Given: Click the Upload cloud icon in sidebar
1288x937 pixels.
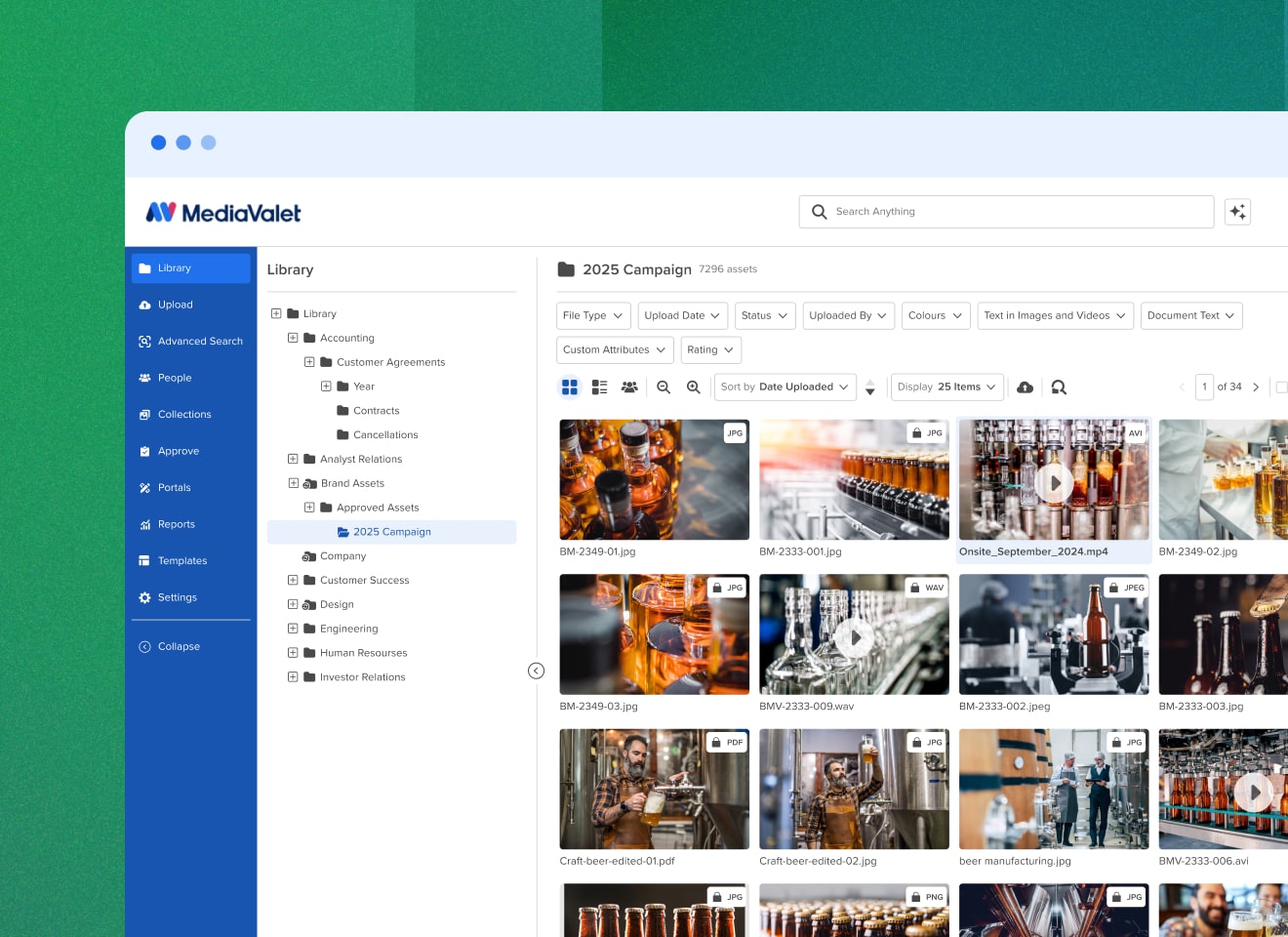Looking at the screenshot, I should click(144, 306).
